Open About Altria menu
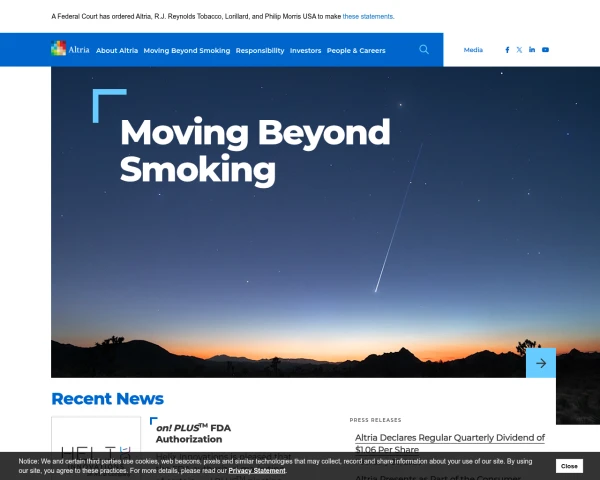Viewport: 600px width, 480px height. (117, 51)
